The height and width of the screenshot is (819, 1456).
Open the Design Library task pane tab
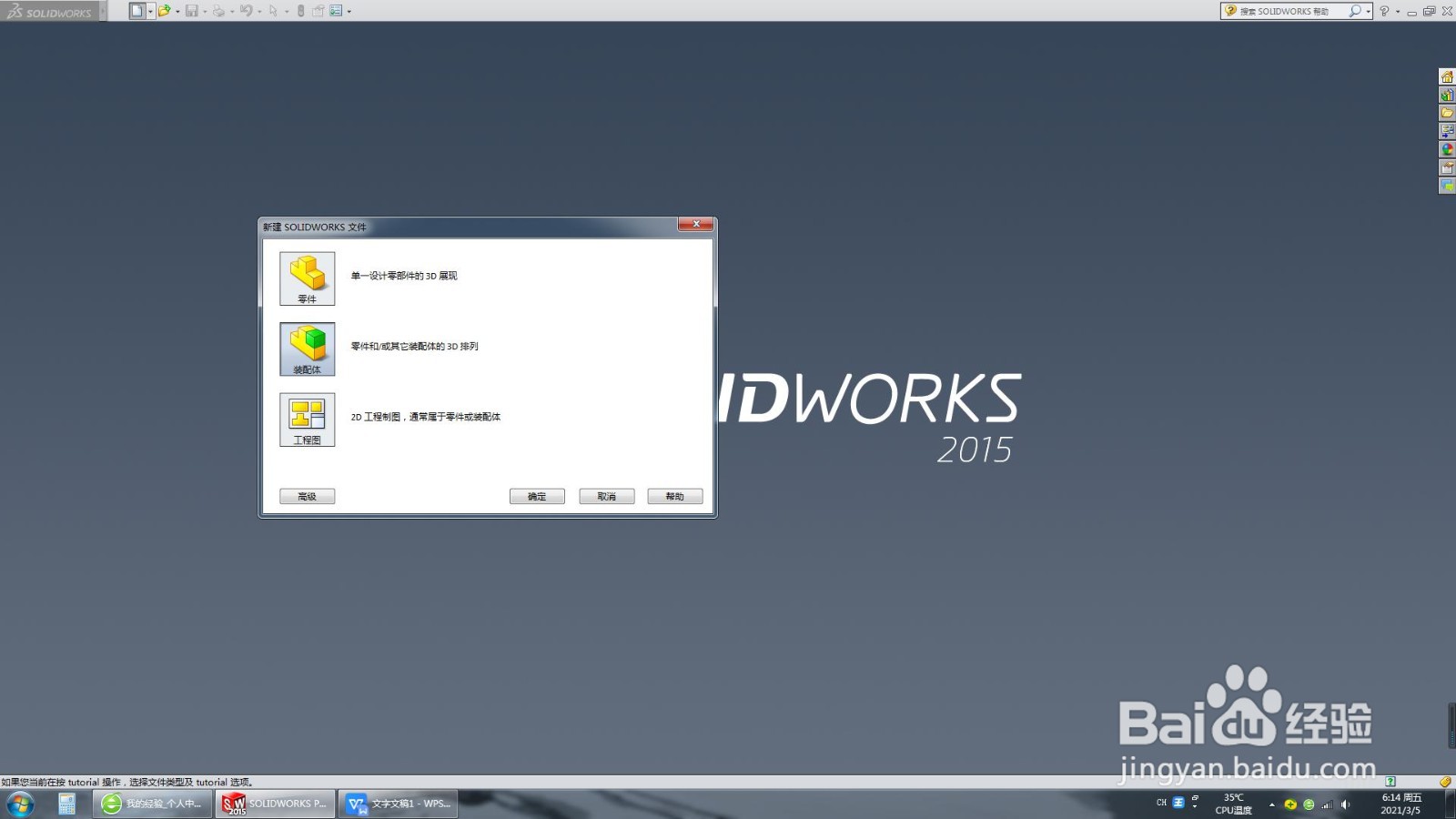(x=1447, y=95)
